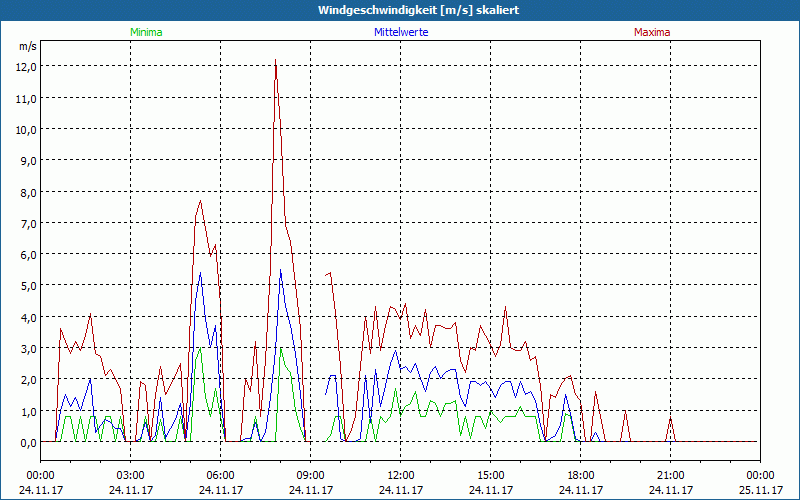Click the Maxima legend label
This screenshot has height=500, width=800.
tap(652, 32)
